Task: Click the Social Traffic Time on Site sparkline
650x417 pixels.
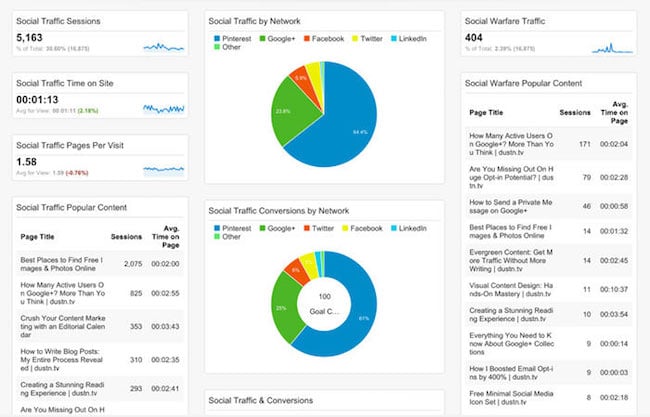Action: [x=163, y=109]
